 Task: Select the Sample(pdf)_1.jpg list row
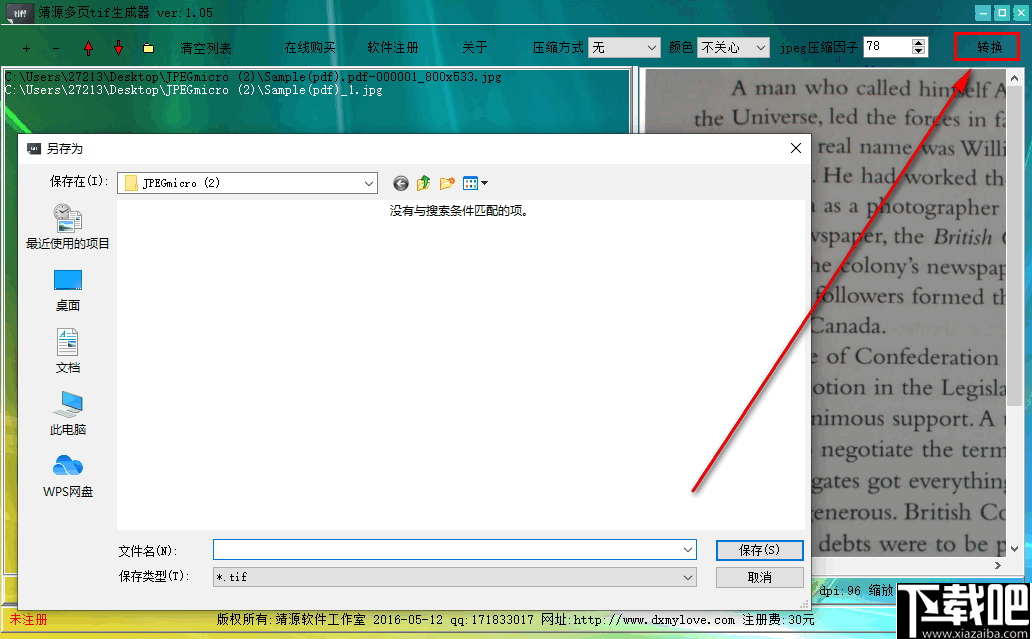click(194, 90)
